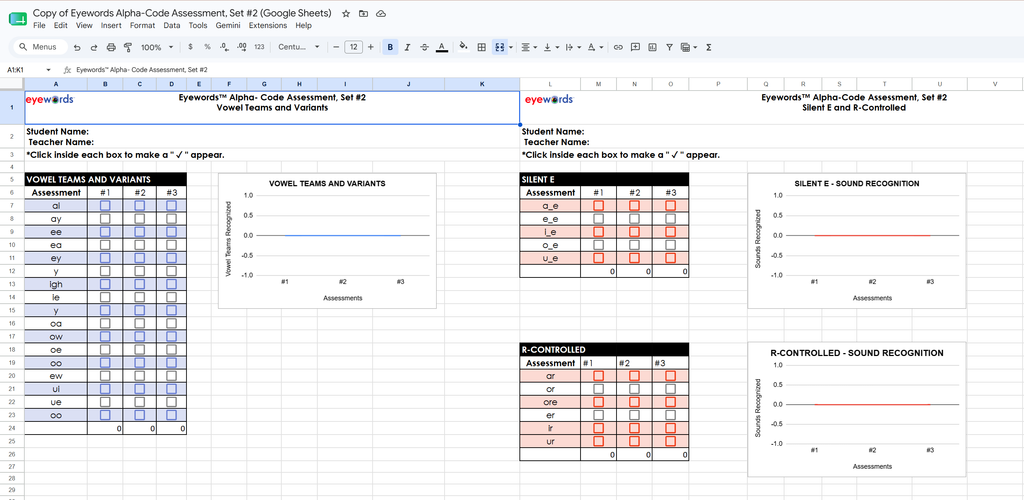Toggle italic formatting
The height and width of the screenshot is (500, 1024).
[408, 47]
